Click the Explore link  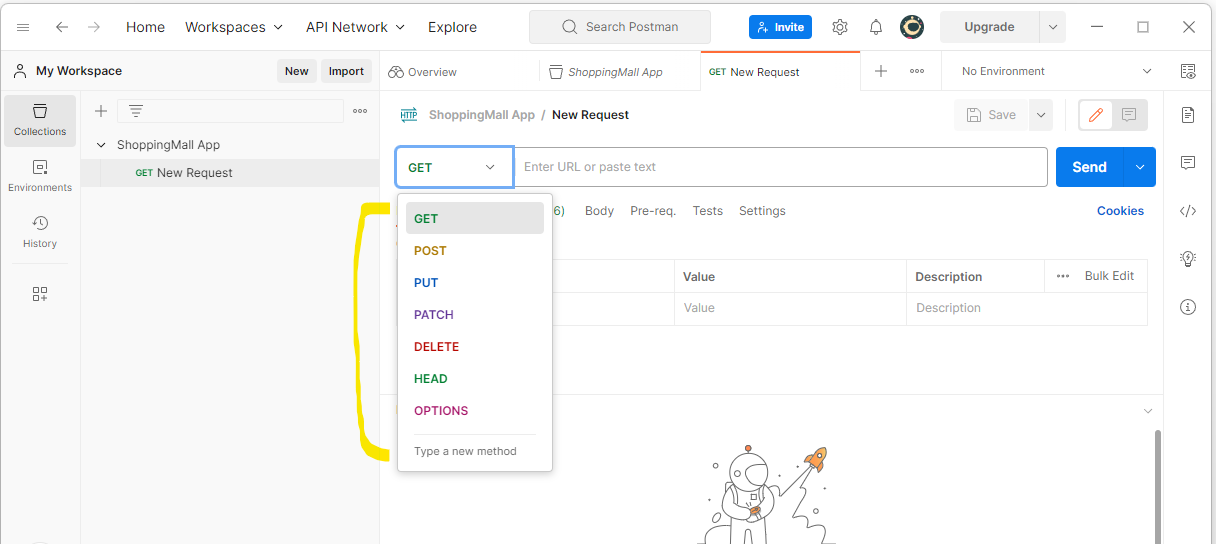click(452, 27)
